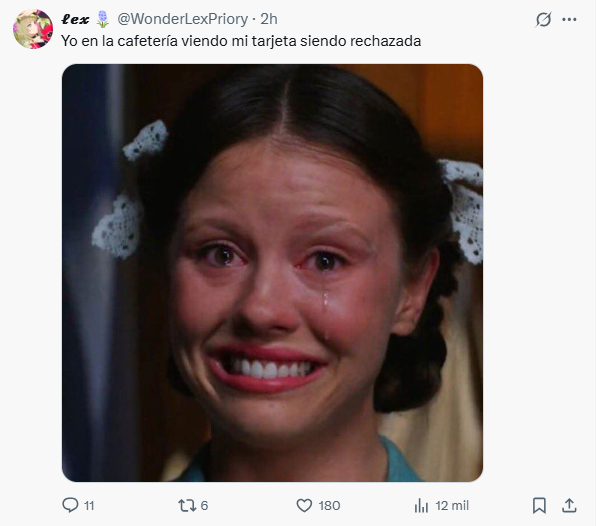
Task: Click the repost arrows icon
Action: (187, 505)
